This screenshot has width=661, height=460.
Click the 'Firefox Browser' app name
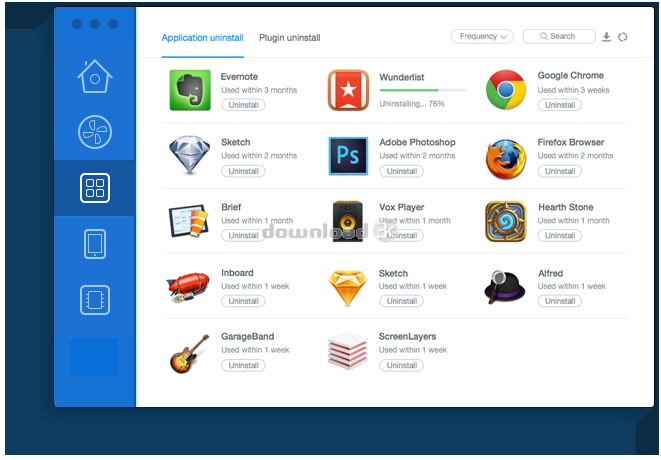[x=571, y=143]
